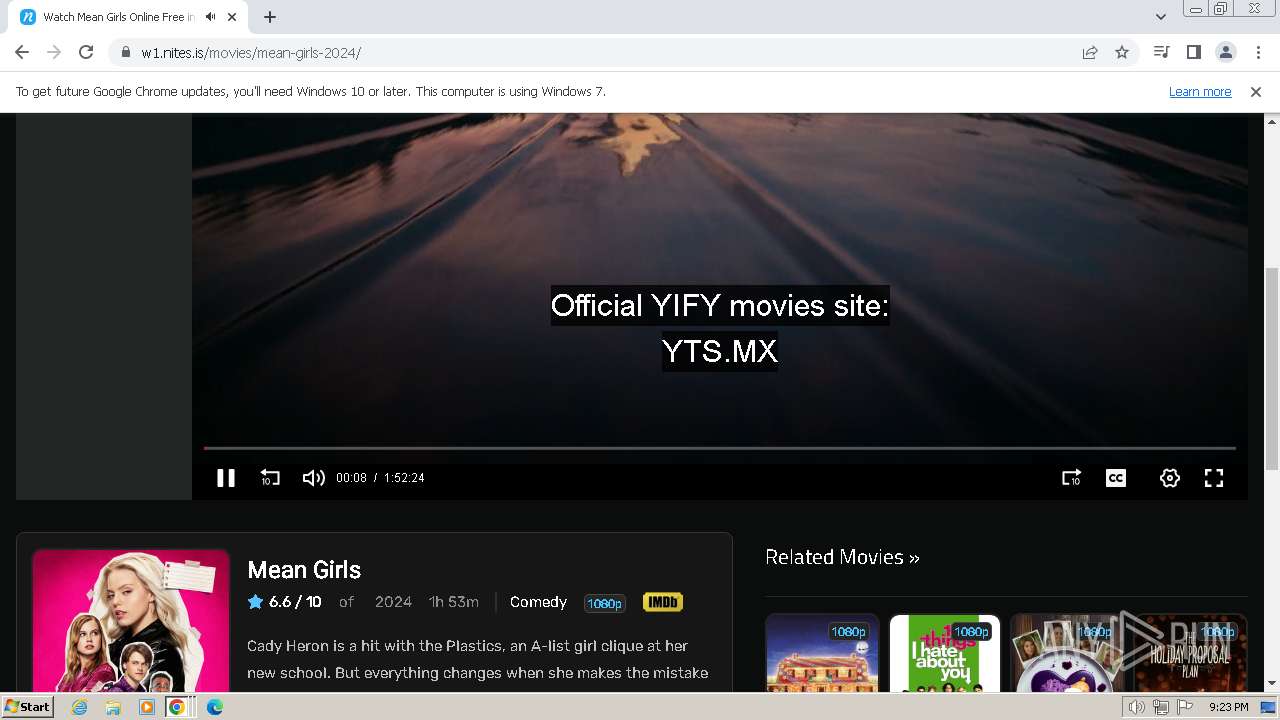Image resolution: width=1280 pixels, height=720 pixels.
Task: Open video player settings gear
Action: (1170, 478)
